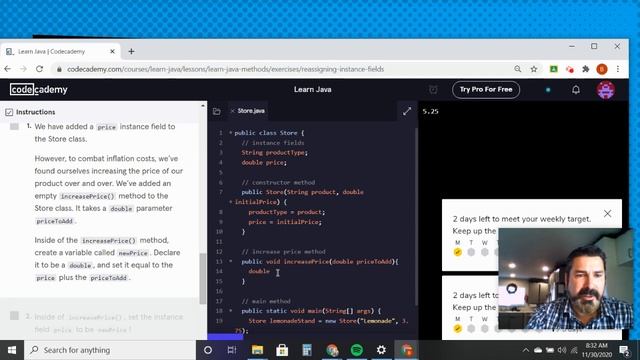Open Microsoft Store from the taskbar

pyautogui.click(x=282, y=350)
